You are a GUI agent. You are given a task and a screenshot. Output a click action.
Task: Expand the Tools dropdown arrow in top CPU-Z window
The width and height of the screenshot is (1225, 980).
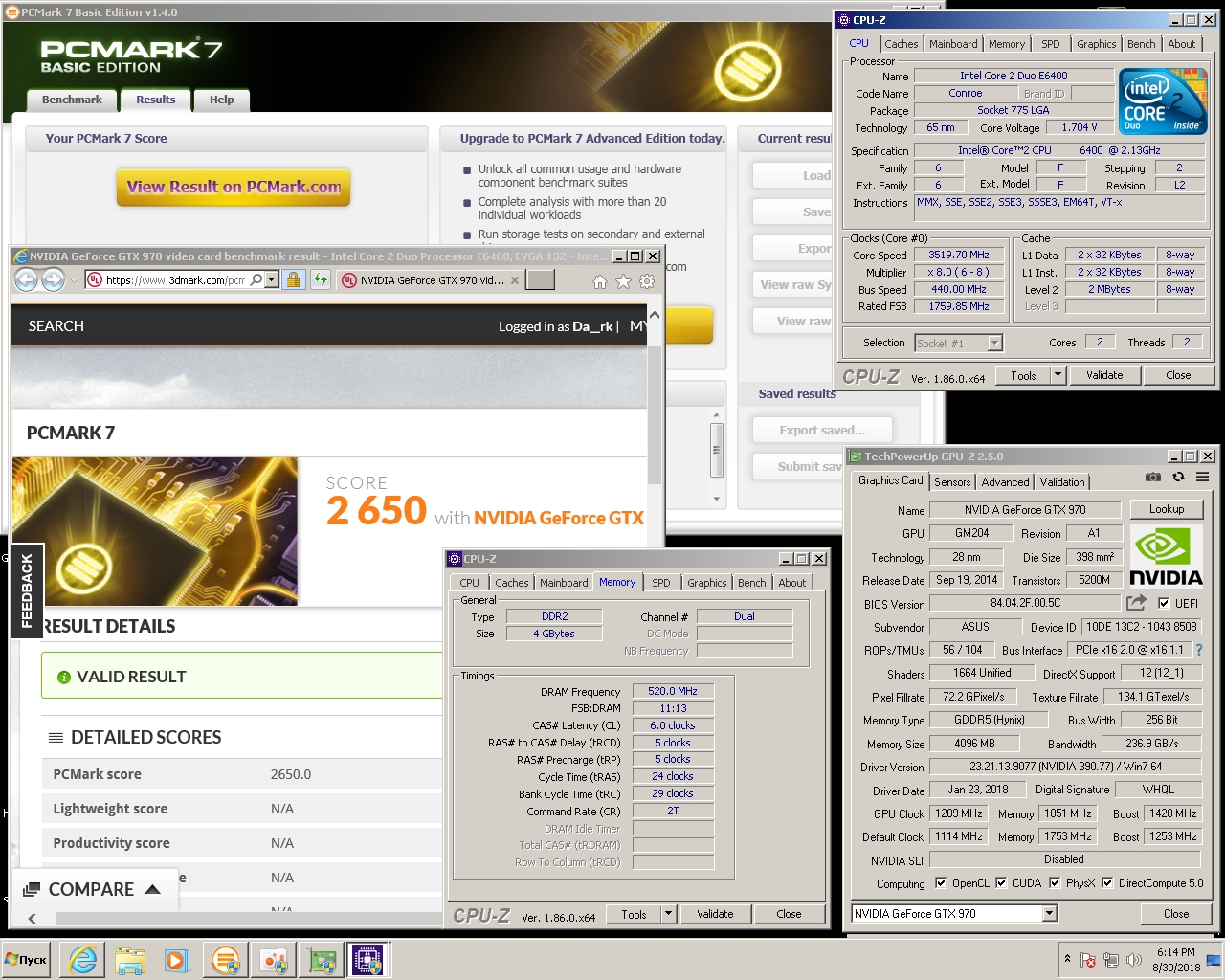[1058, 375]
